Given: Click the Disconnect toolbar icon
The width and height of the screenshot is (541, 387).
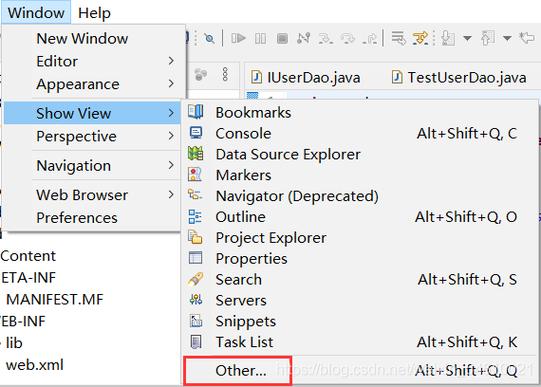Looking at the screenshot, I should coord(304,38).
